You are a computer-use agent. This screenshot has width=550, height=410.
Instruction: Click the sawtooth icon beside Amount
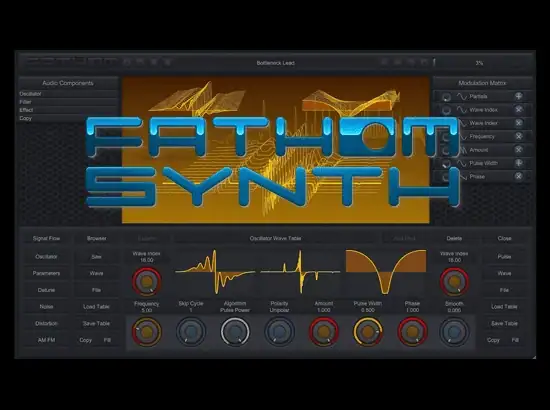click(463, 150)
